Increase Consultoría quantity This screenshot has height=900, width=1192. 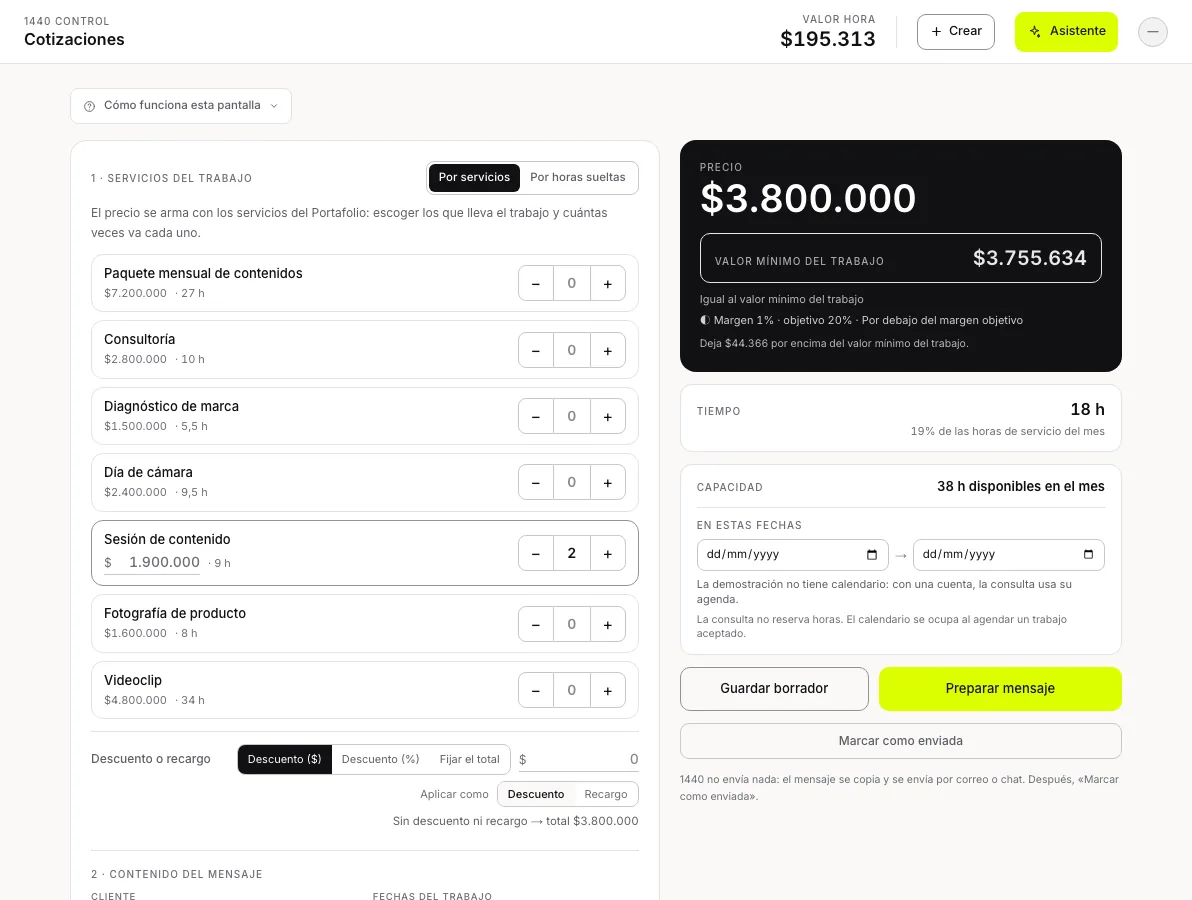[x=607, y=350]
